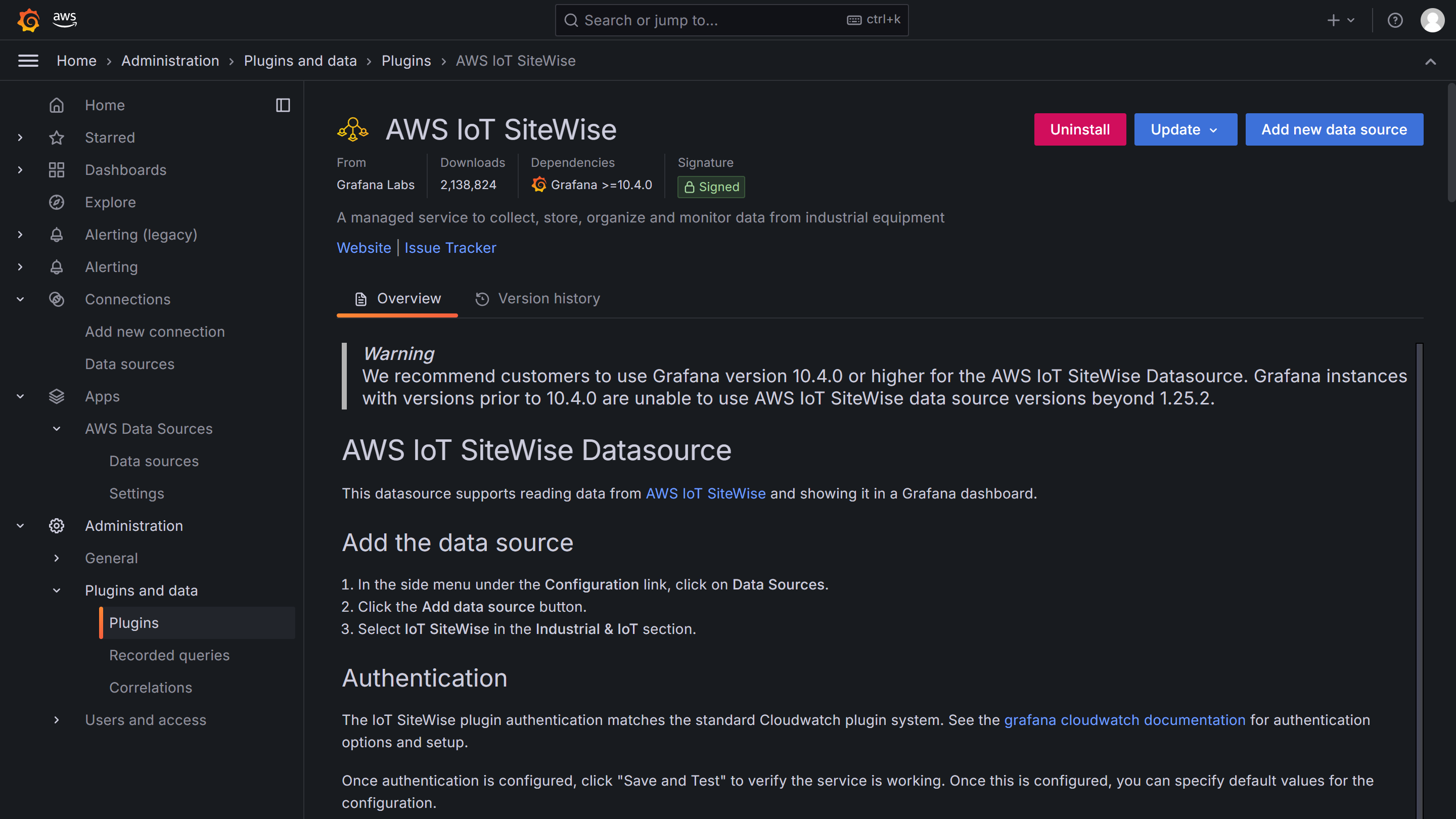This screenshot has width=1456, height=819.
Task: Go to Plugins breadcrumb
Action: click(406, 61)
